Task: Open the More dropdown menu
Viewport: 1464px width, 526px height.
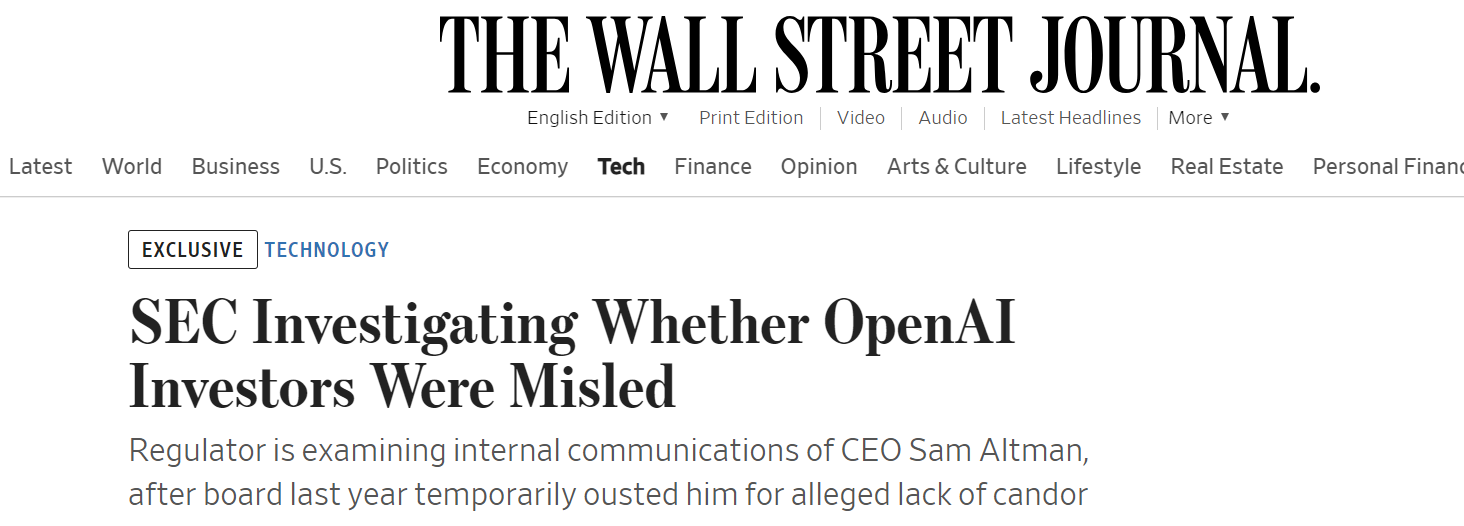Action: 1198,118
